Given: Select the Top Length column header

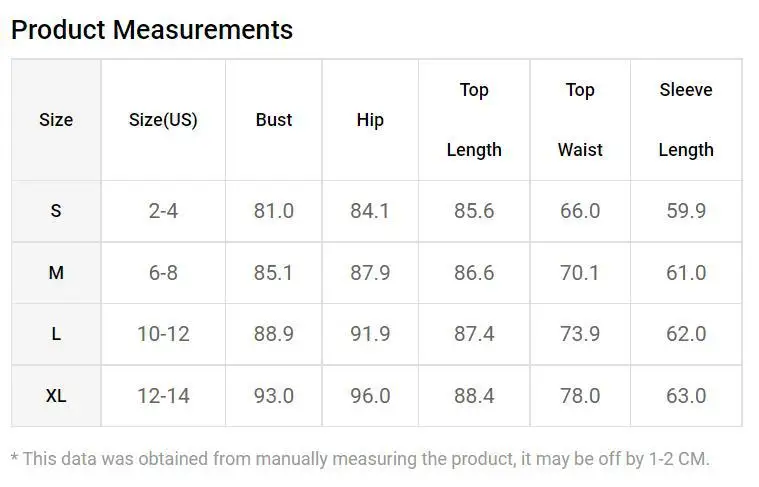Looking at the screenshot, I should tap(474, 120).
